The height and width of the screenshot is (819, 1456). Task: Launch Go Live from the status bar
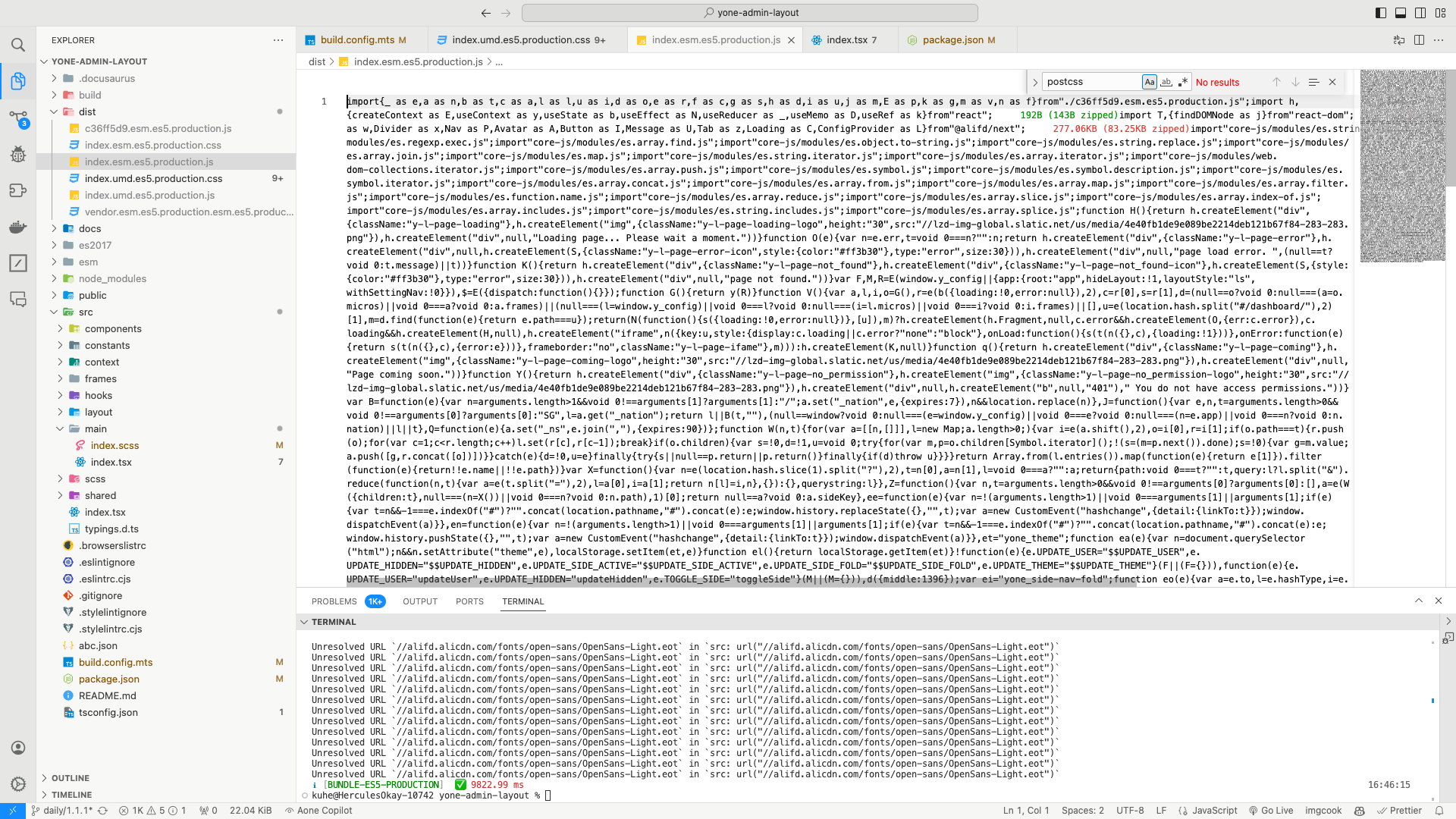pos(1272,810)
